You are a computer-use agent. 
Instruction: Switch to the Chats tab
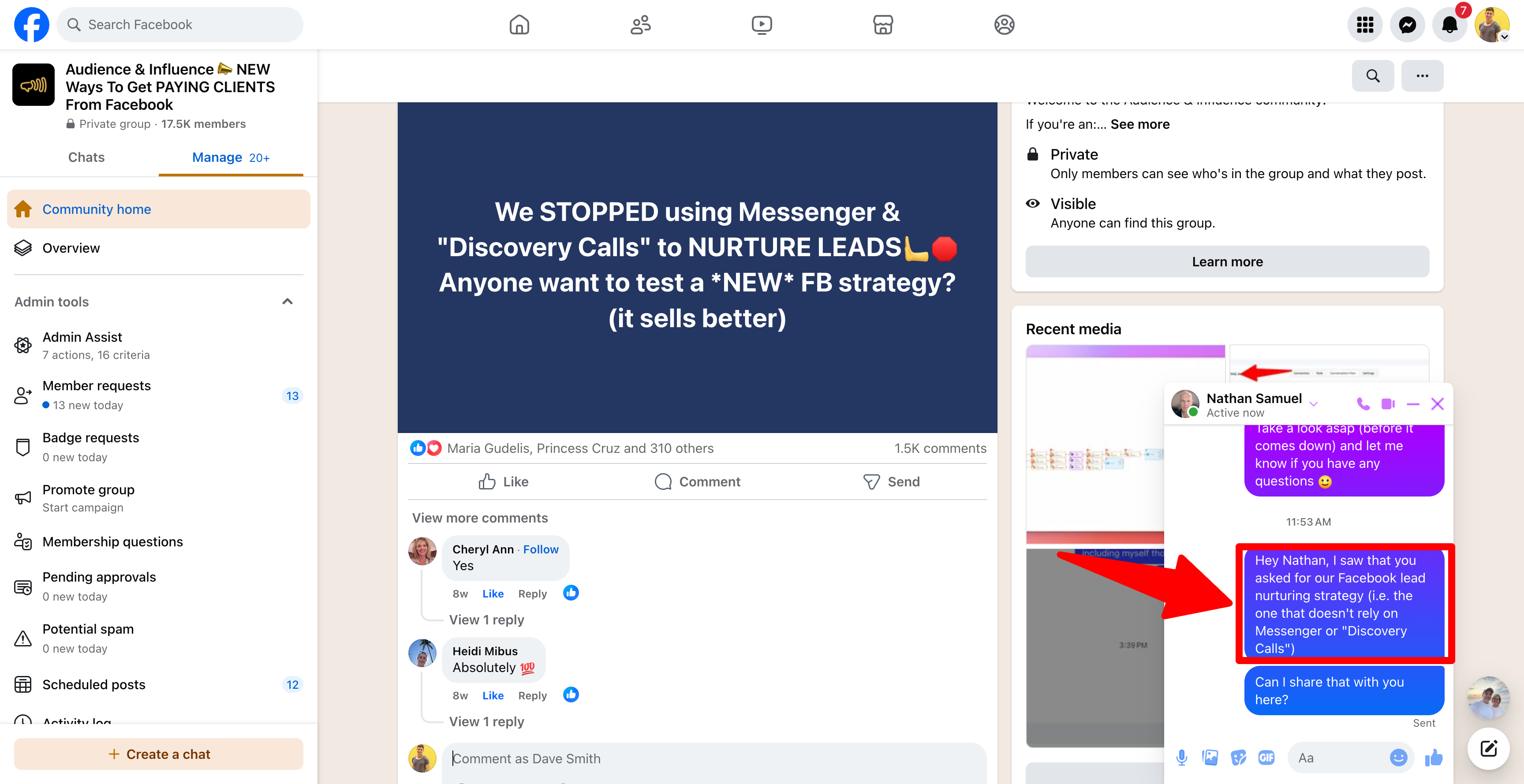click(x=86, y=157)
